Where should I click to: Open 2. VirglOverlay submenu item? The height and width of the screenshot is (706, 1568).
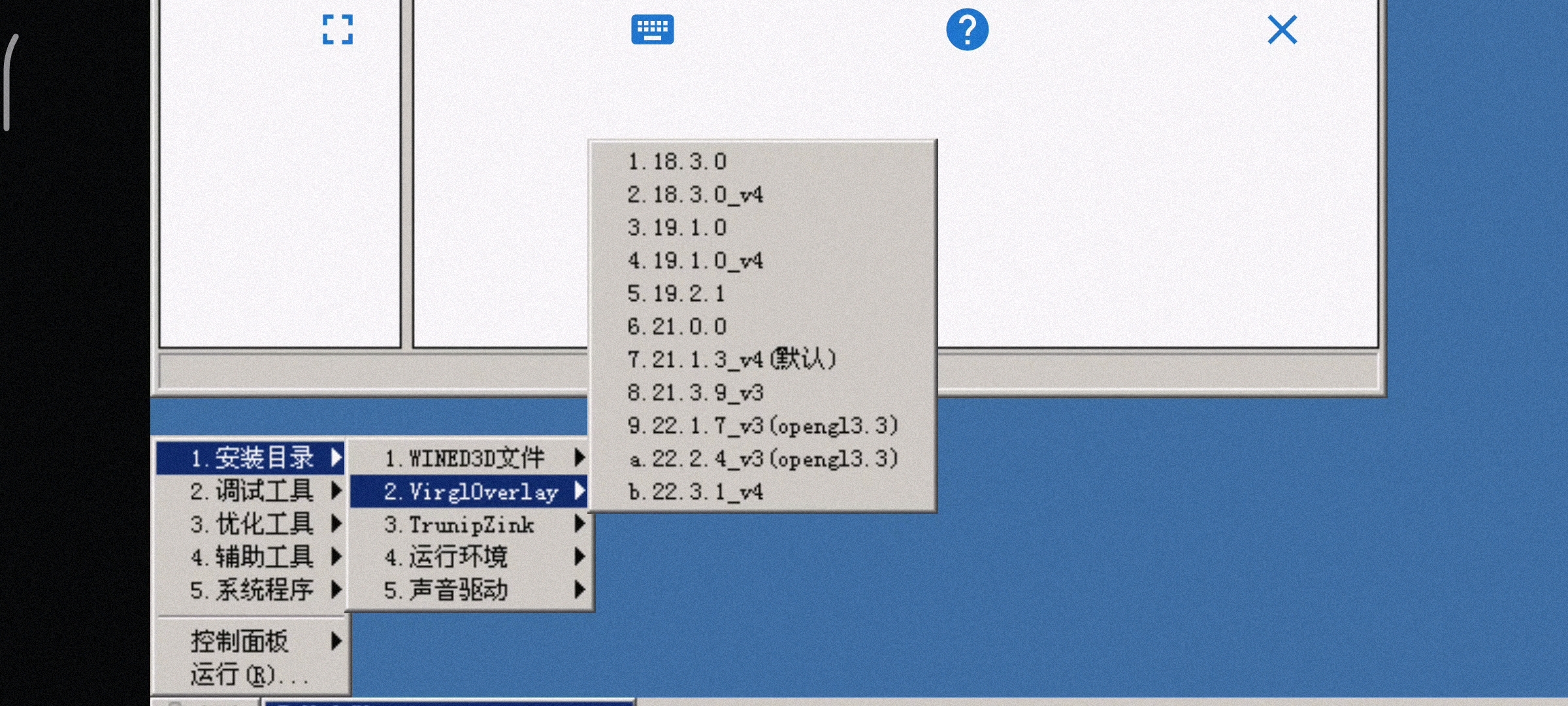[469, 491]
